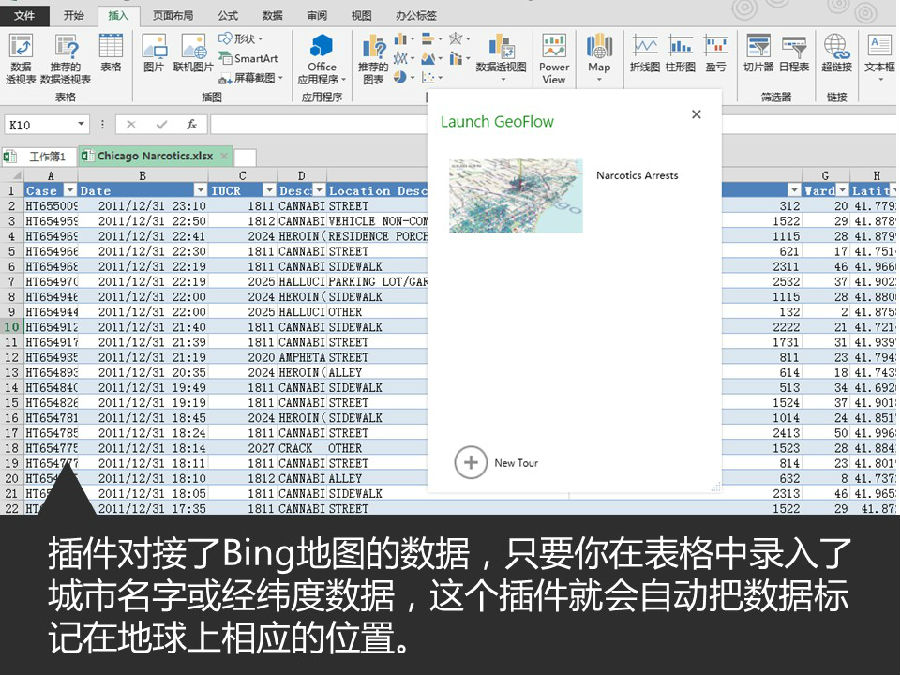
Task: Click the Insert Function fx button
Action: click(x=192, y=124)
